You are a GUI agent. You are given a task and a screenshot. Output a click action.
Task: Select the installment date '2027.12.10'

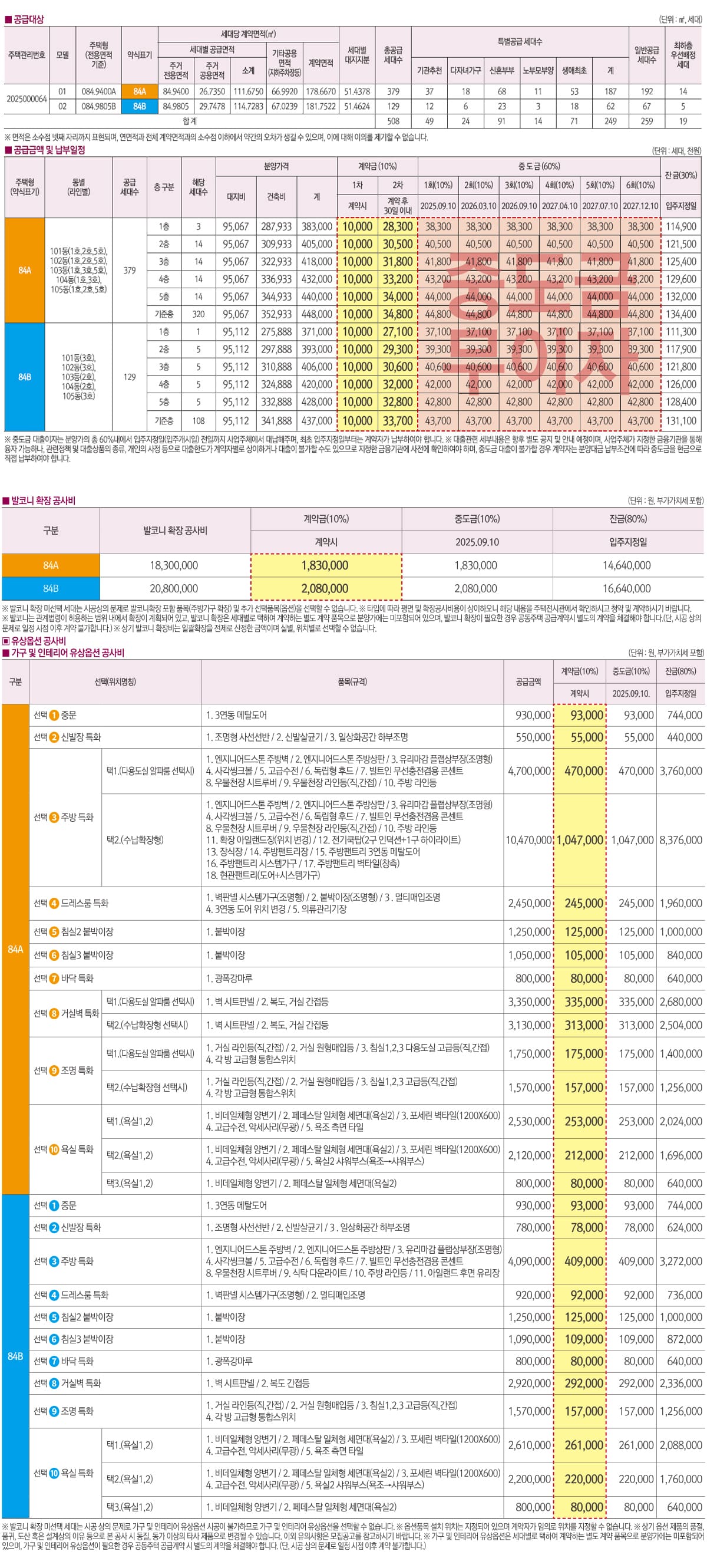(640, 206)
